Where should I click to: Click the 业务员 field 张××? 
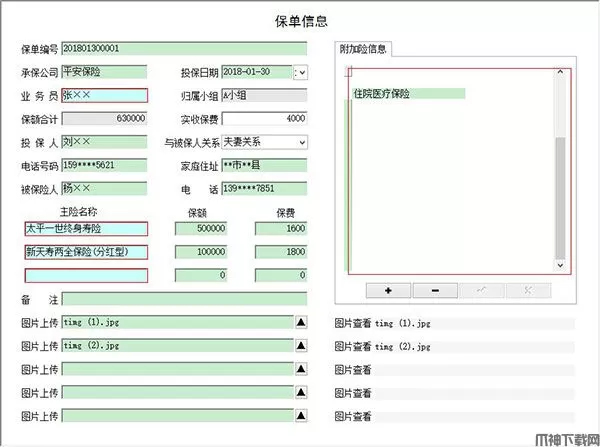[x=104, y=95]
